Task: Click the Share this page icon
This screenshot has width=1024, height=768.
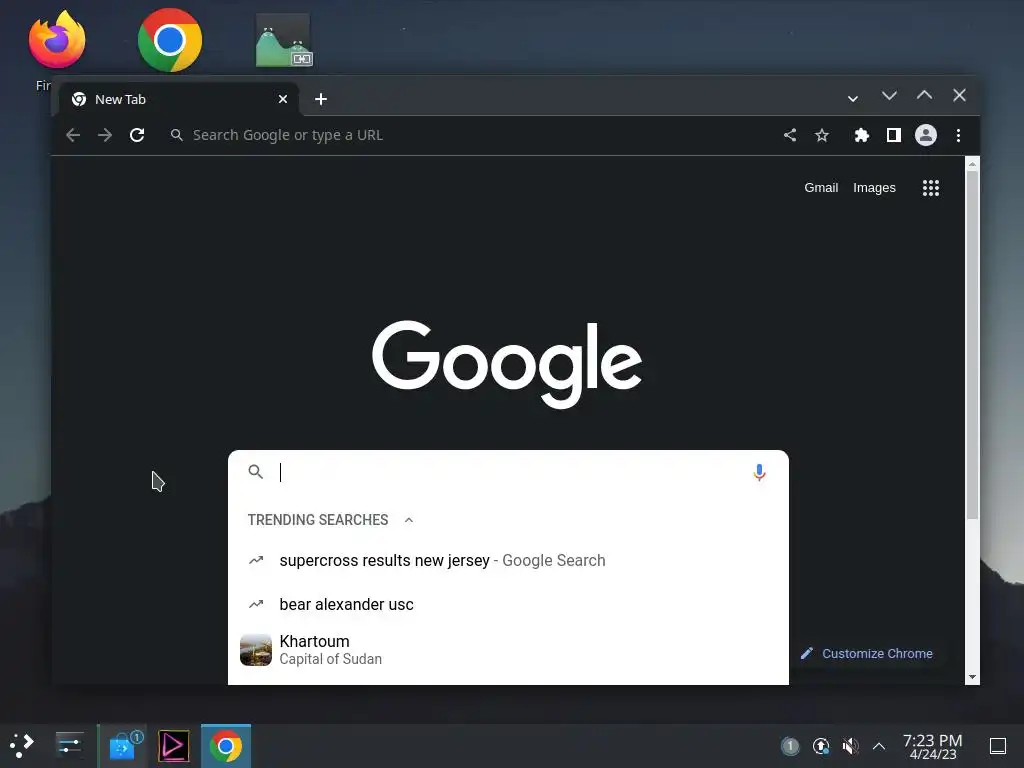Action: click(x=790, y=135)
